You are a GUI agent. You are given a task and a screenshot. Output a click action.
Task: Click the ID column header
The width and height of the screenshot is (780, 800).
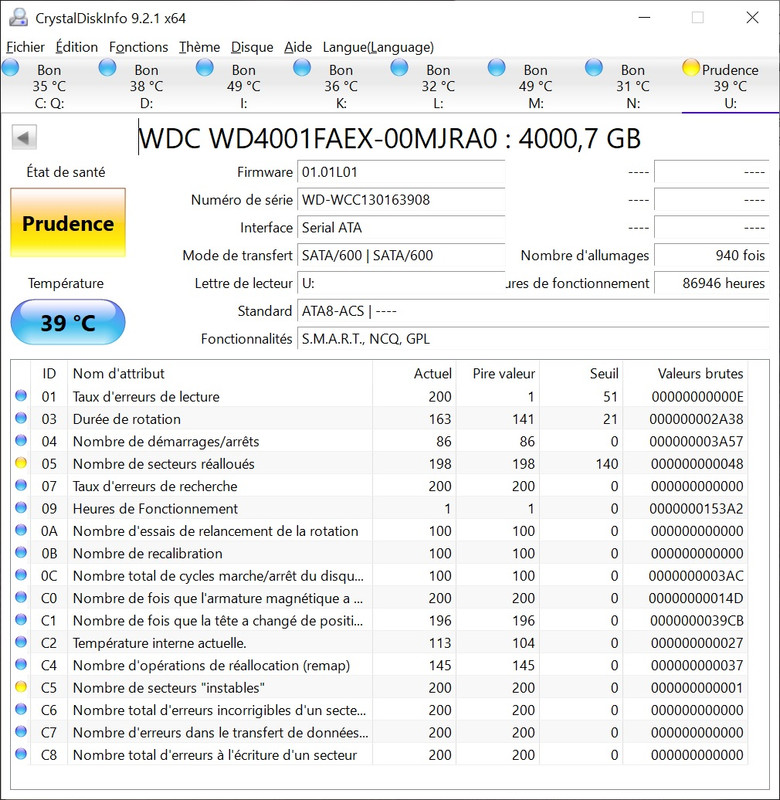[x=49, y=373]
